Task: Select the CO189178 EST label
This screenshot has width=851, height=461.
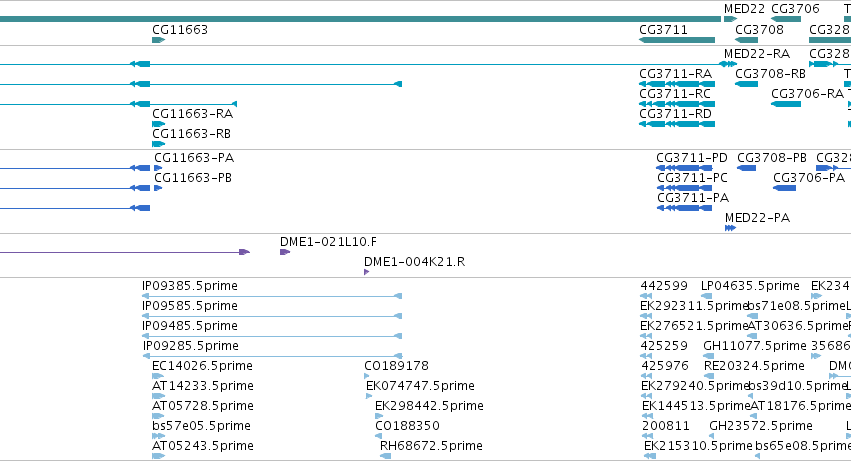Action: tap(396, 367)
